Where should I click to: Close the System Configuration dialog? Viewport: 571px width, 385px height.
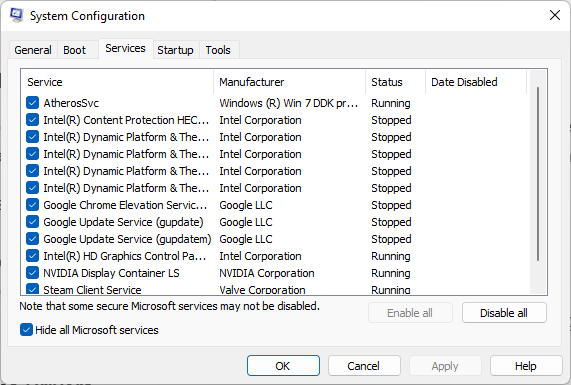pos(555,15)
